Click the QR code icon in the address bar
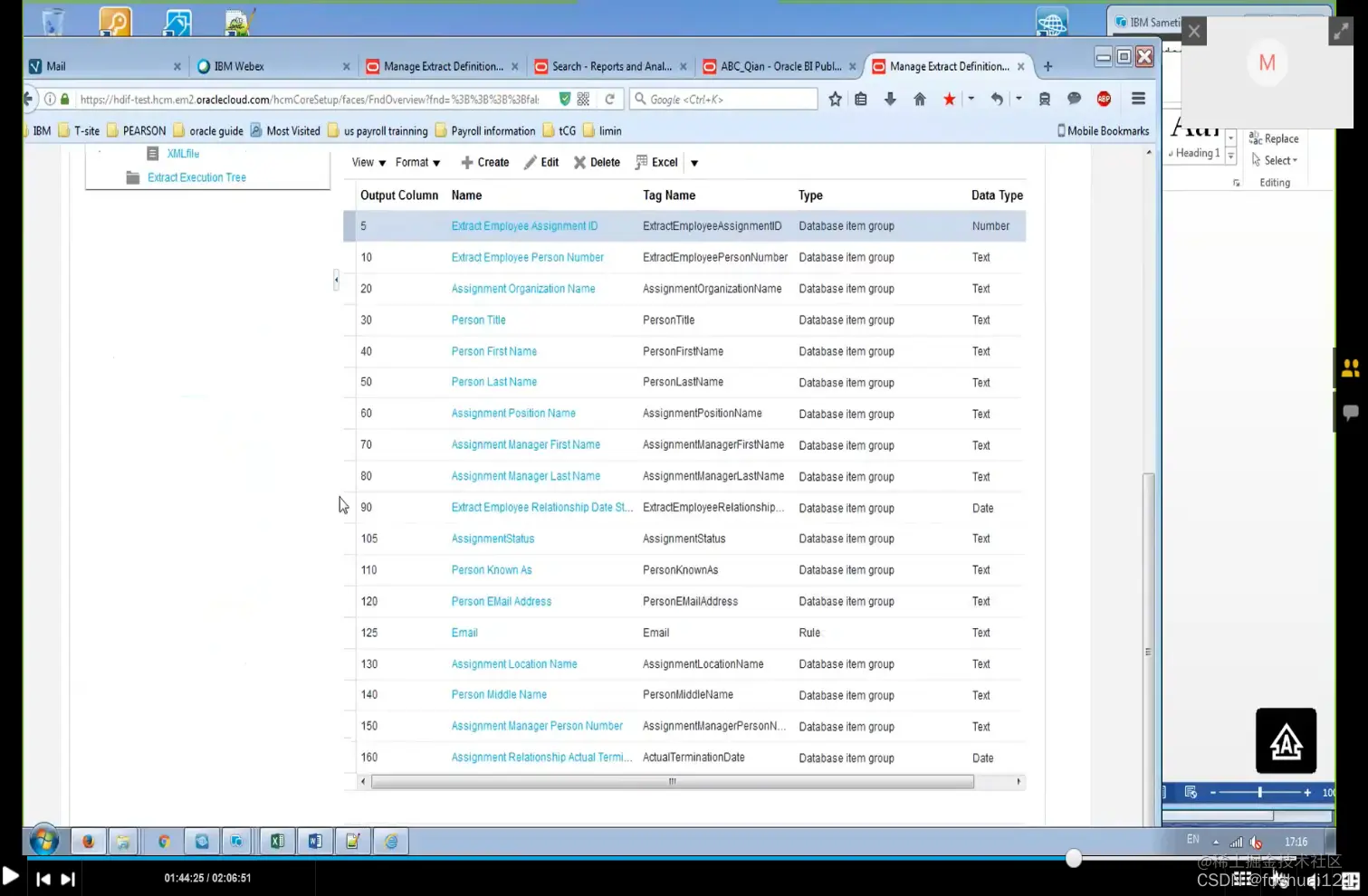The height and width of the screenshot is (896, 1368). pos(584,99)
